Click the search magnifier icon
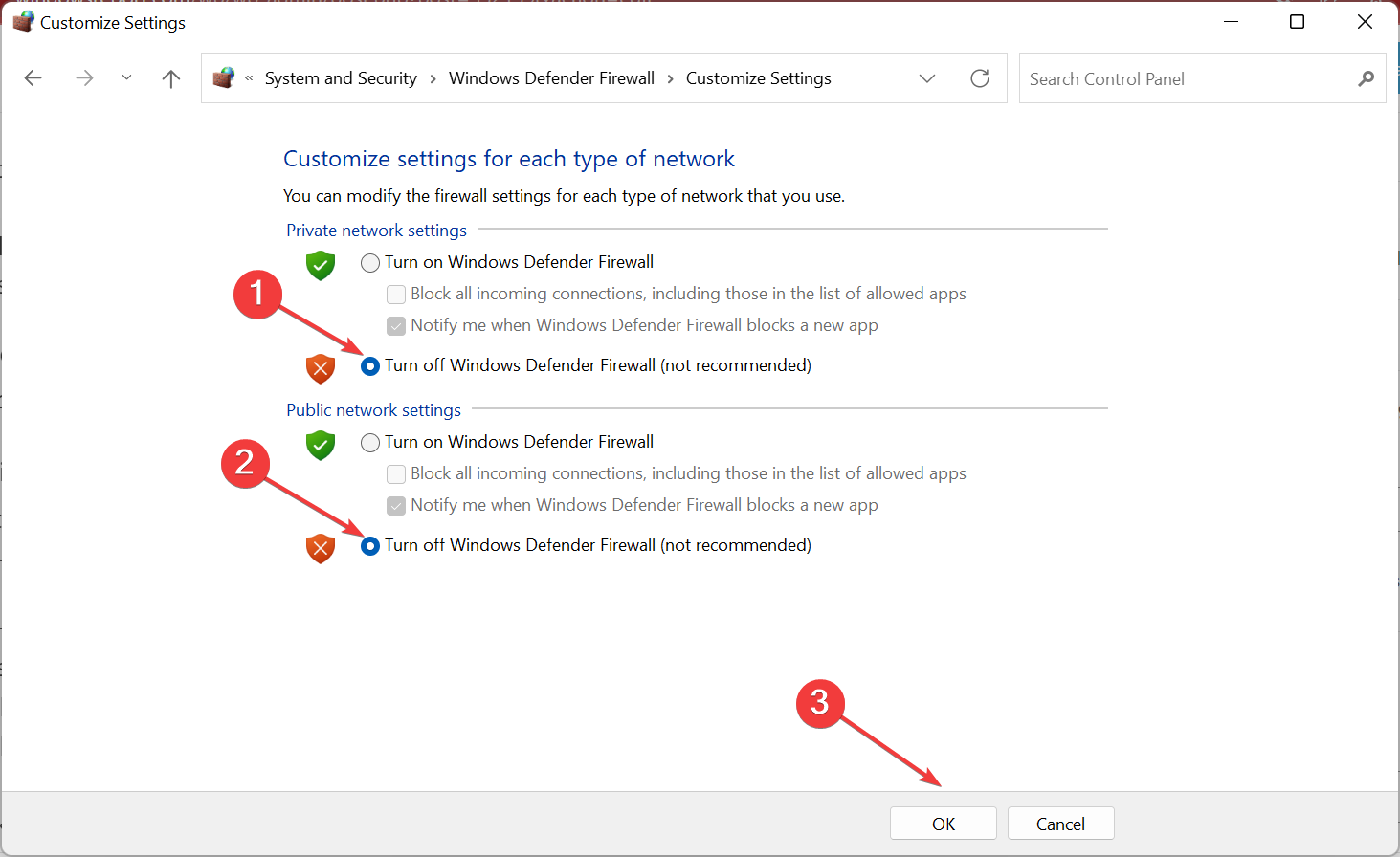The image size is (1400, 857). click(x=1366, y=78)
